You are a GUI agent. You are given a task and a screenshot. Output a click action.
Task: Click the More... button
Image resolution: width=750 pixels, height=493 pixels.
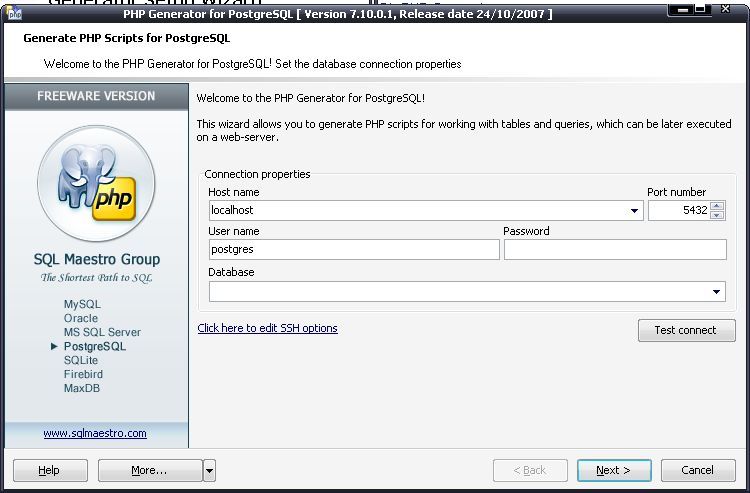coord(150,471)
